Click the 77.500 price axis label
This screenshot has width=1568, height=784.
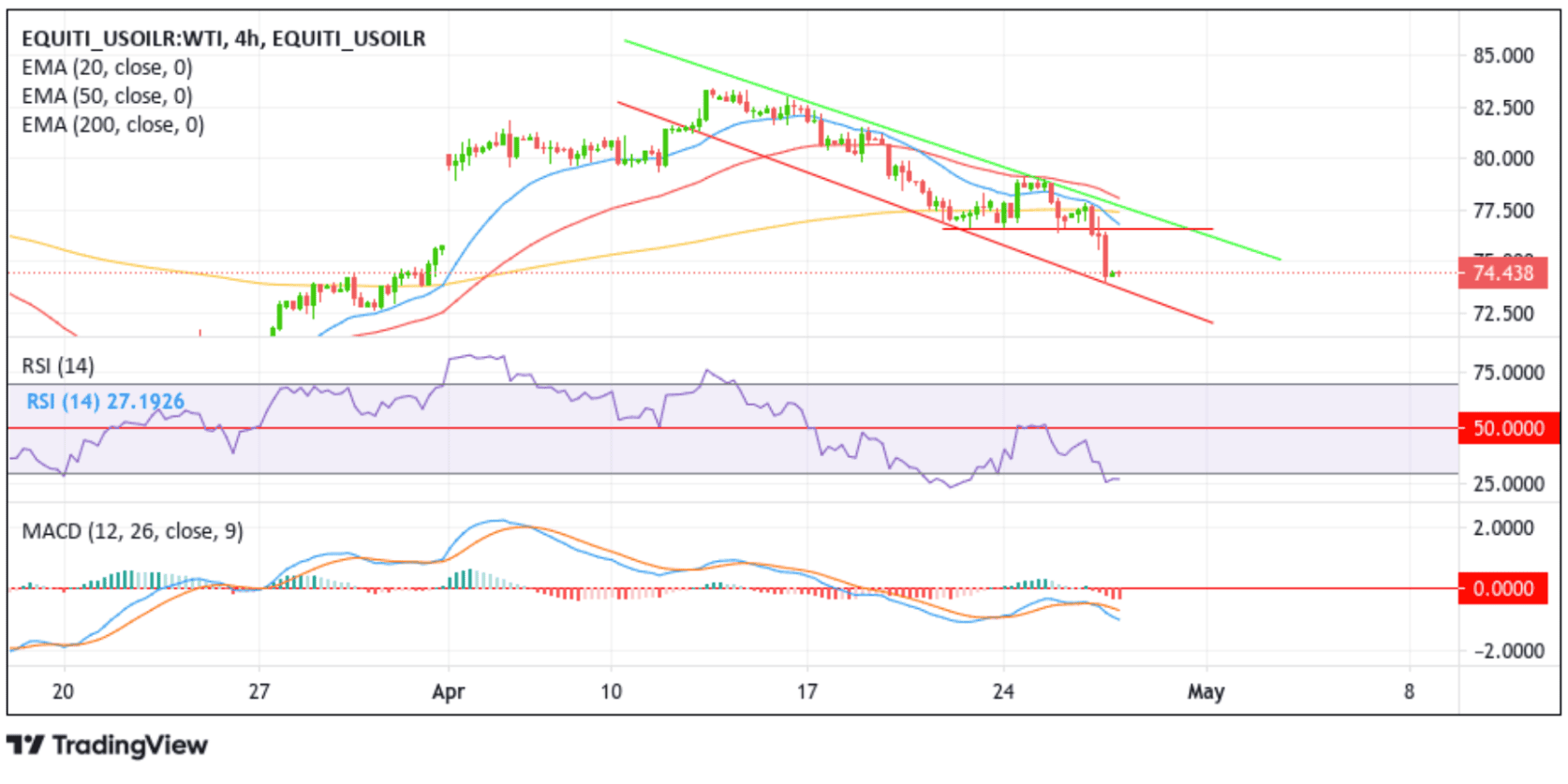pos(1503,210)
